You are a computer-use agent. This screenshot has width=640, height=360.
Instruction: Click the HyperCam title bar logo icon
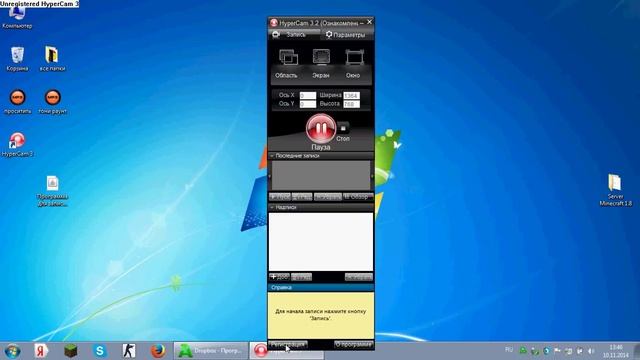274,23
